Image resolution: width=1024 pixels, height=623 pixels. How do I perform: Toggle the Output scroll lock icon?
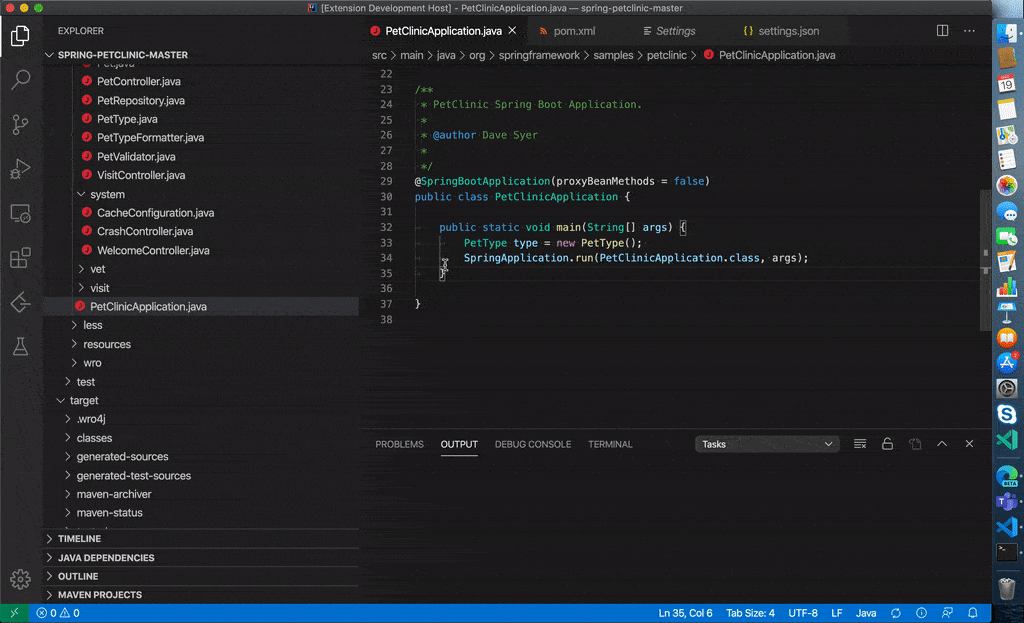click(x=888, y=444)
